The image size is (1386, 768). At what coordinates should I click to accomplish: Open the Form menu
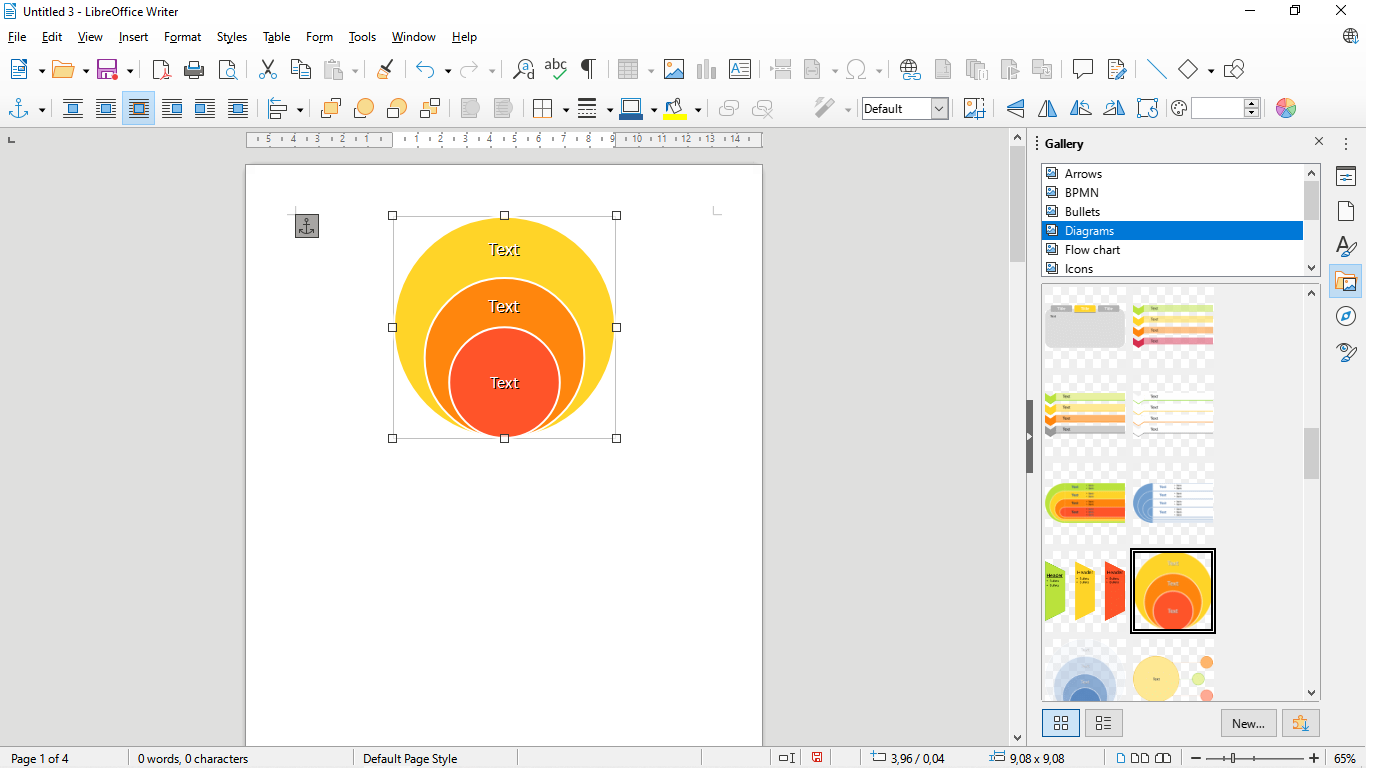(319, 37)
